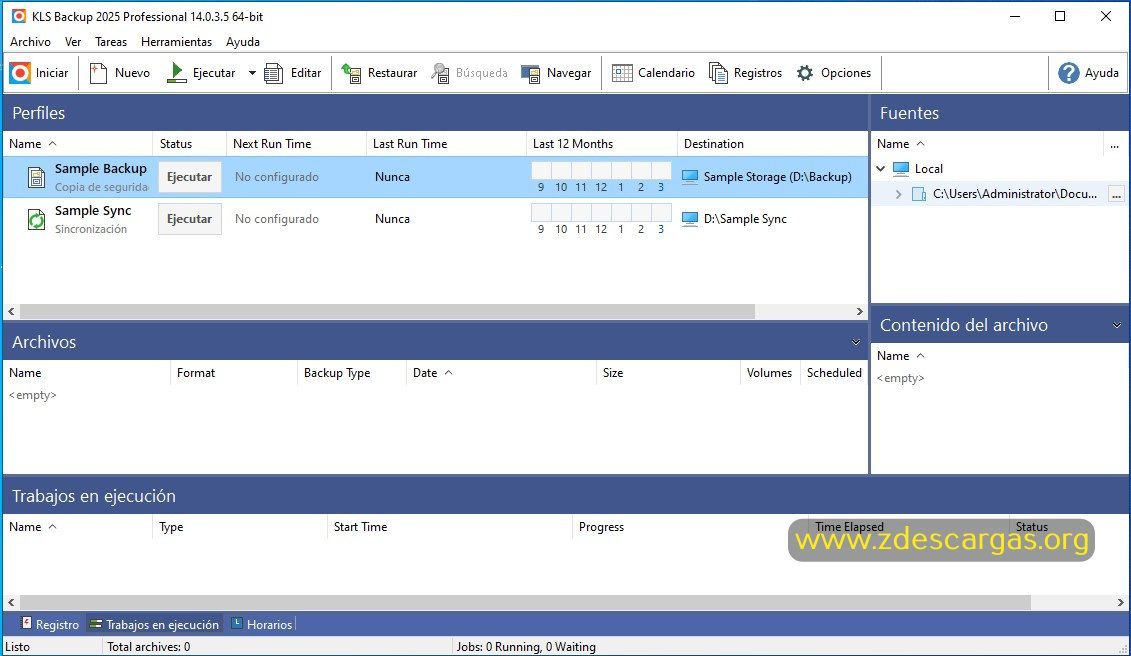Open the Ejecutar dropdown arrow in toolbar
Image resolution: width=1131 pixels, height=656 pixels.
[252, 73]
